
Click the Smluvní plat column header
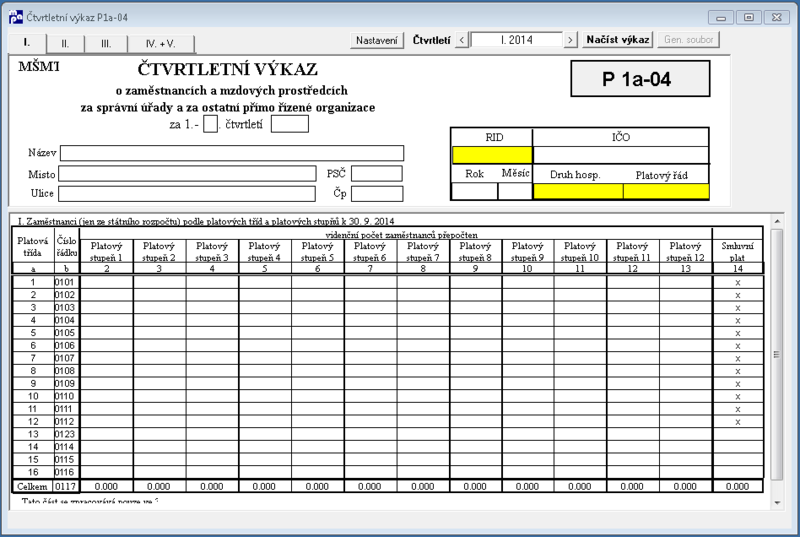point(738,251)
